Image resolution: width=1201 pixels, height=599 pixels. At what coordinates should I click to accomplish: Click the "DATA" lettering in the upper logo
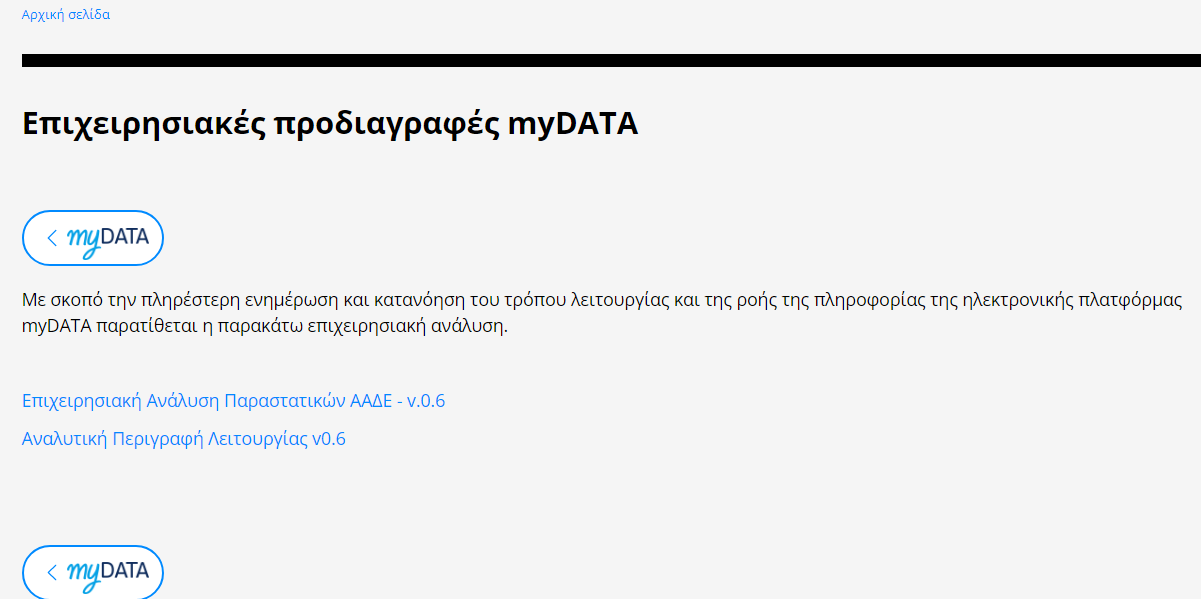click(125, 237)
